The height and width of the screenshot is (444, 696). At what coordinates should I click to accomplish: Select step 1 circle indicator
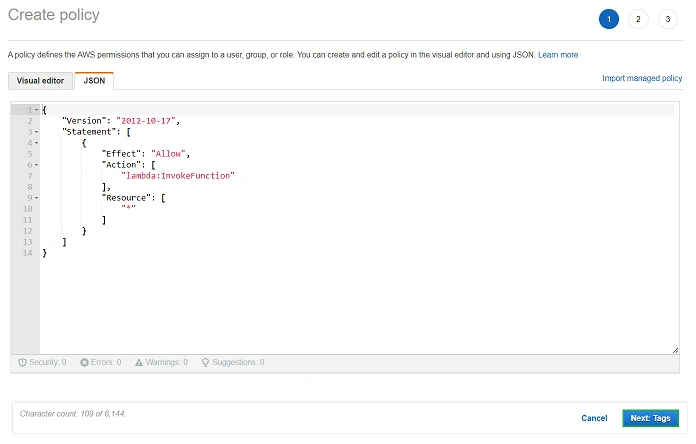pyautogui.click(x=608, y=19)
